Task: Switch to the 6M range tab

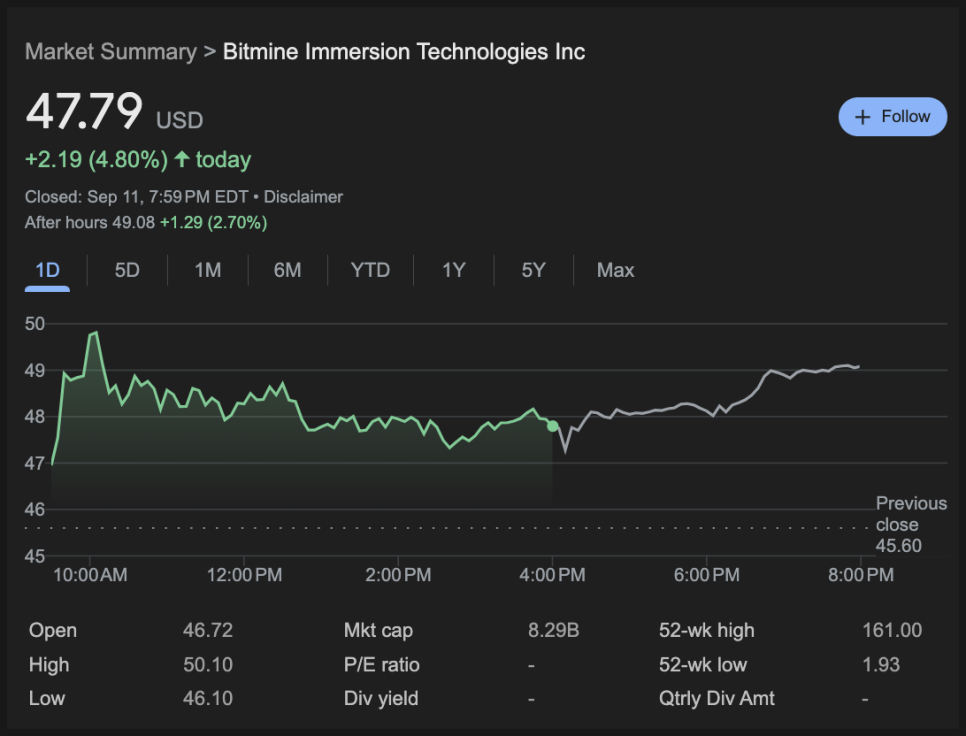Action: tap(288, 270)
